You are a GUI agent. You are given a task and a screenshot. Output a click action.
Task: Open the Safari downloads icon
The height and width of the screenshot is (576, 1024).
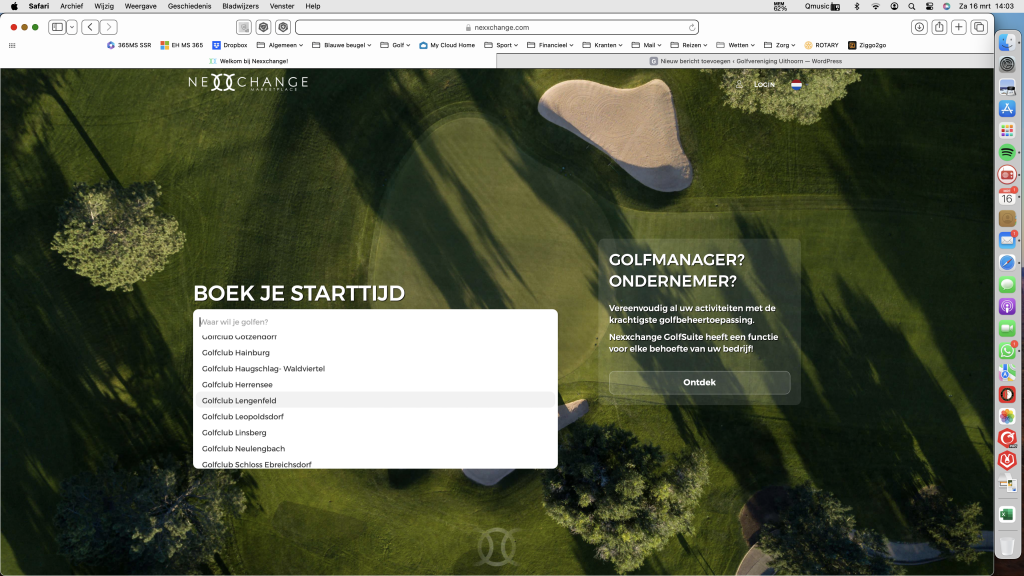919,27
